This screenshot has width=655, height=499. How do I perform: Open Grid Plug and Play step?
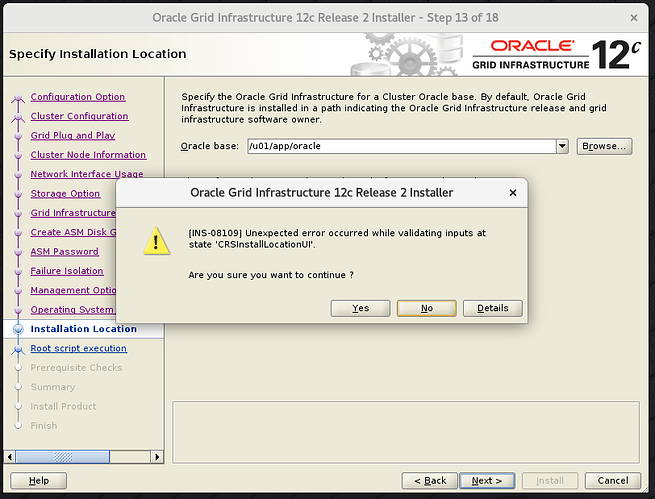pyautogui.click(x=73, y=135)
